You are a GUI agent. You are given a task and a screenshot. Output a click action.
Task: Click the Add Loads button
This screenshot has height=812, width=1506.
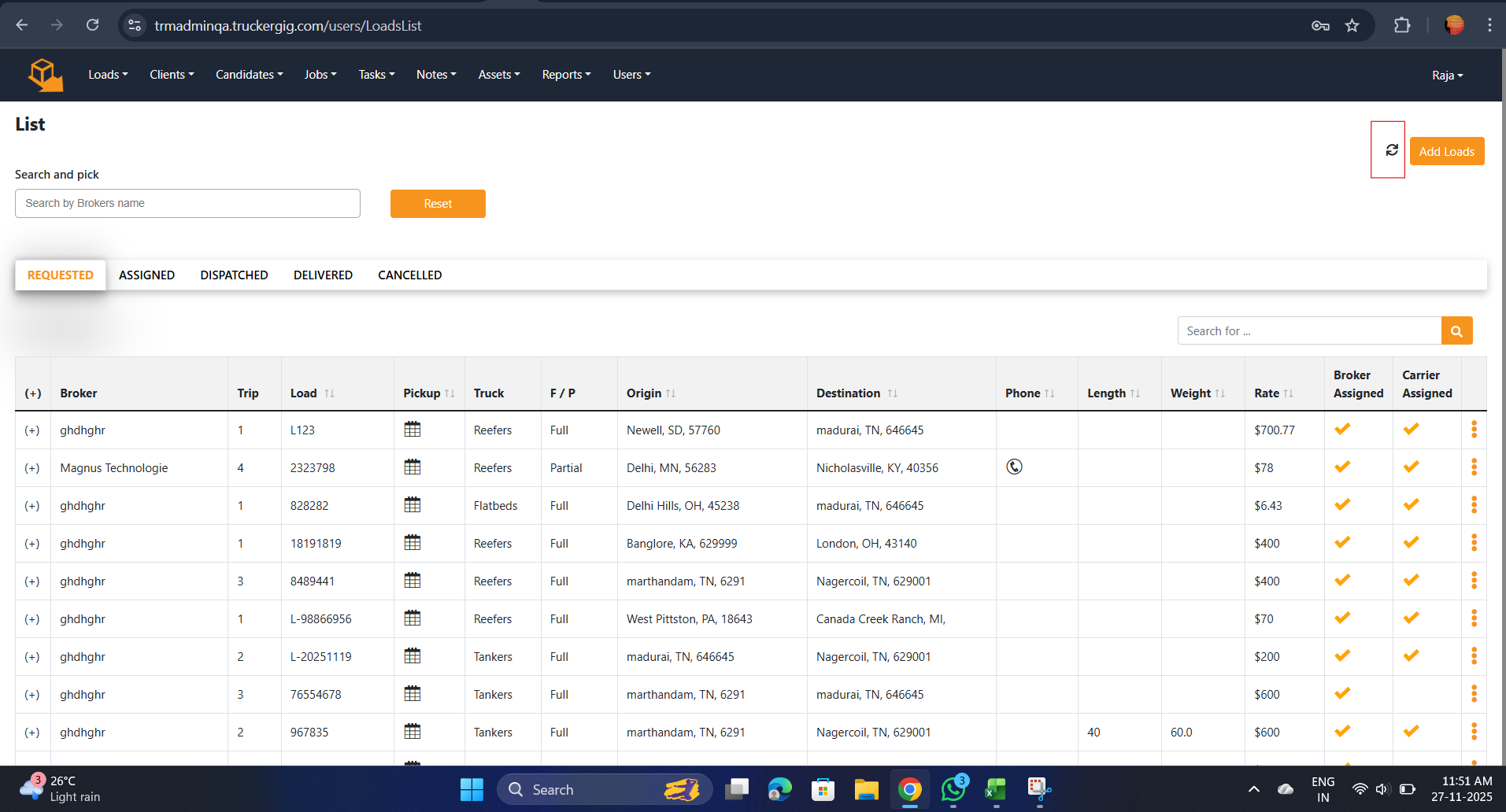click(x=1447, y=151)
